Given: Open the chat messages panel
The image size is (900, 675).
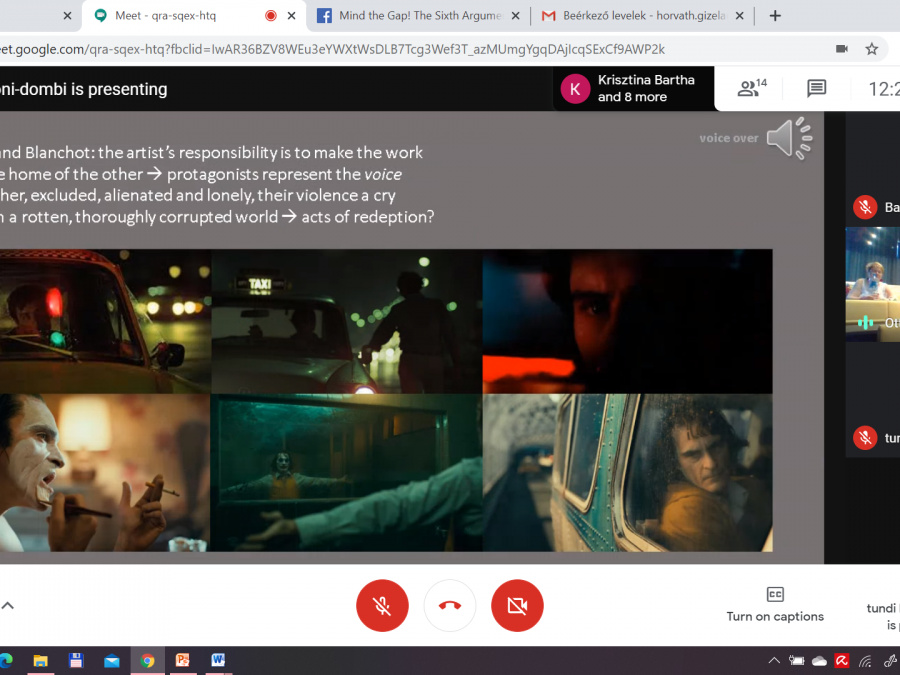Looking at the screenshot, I should [x=816, y=88].
